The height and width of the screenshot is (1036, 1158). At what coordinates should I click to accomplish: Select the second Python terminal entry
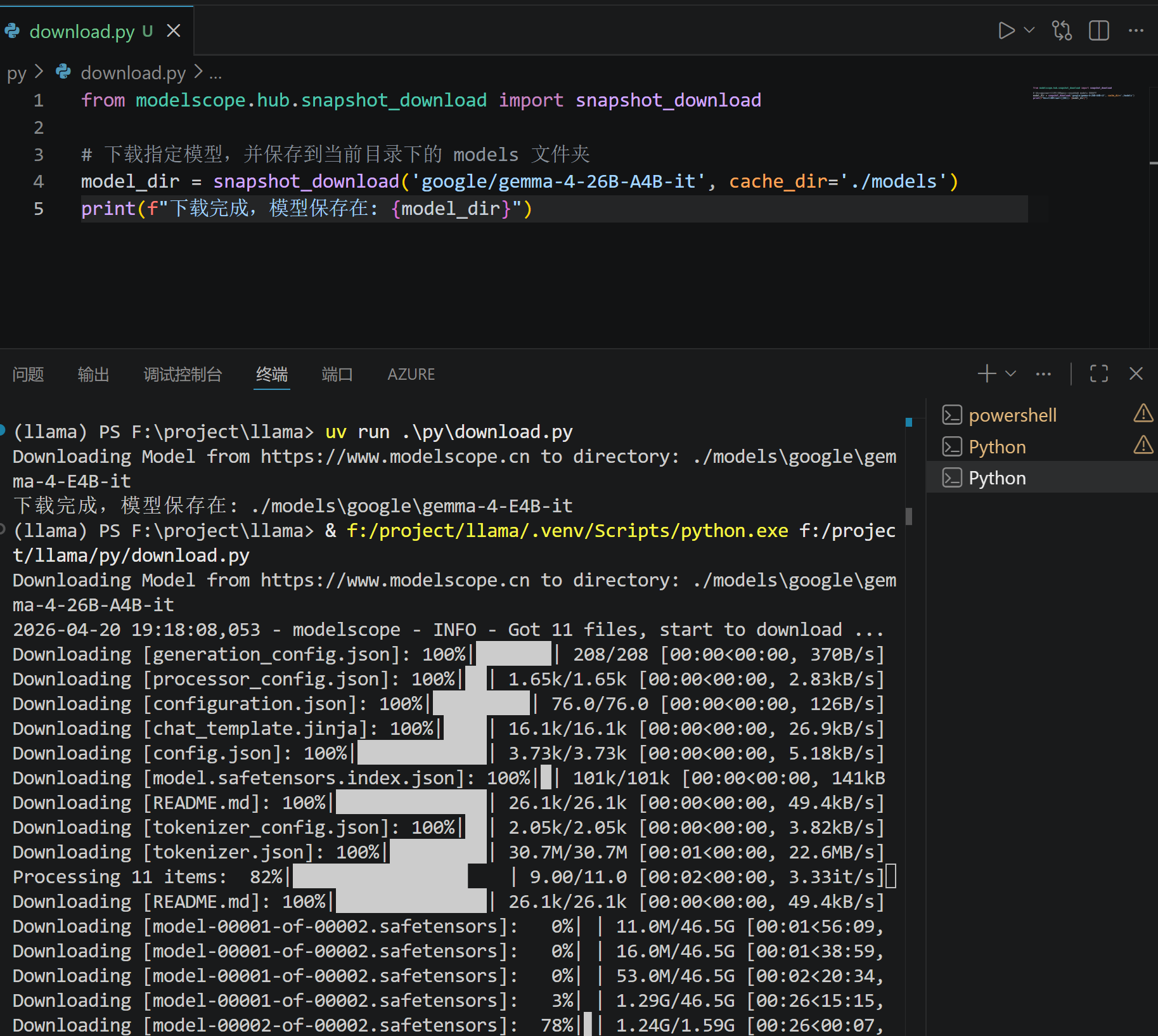(x=996, y=477)
